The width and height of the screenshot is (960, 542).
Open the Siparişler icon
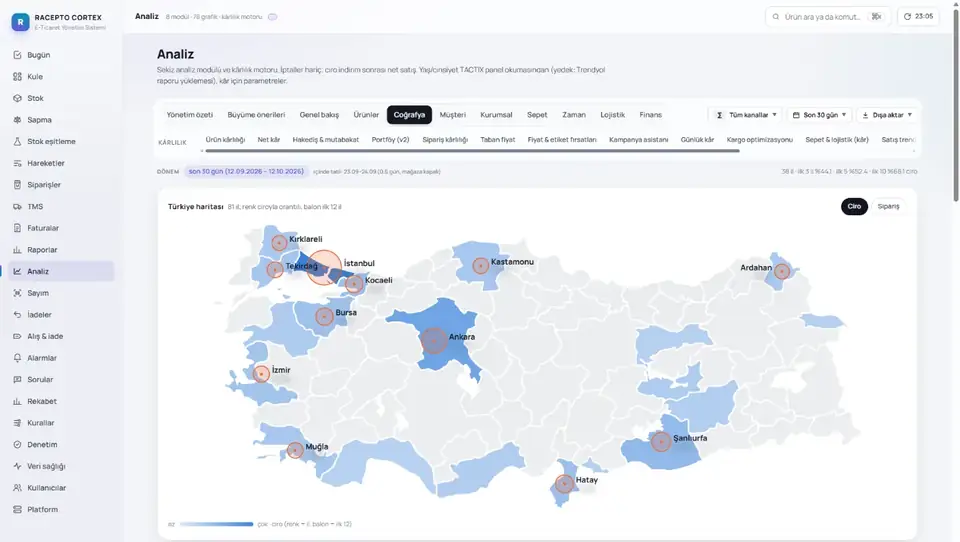point(17,185)
